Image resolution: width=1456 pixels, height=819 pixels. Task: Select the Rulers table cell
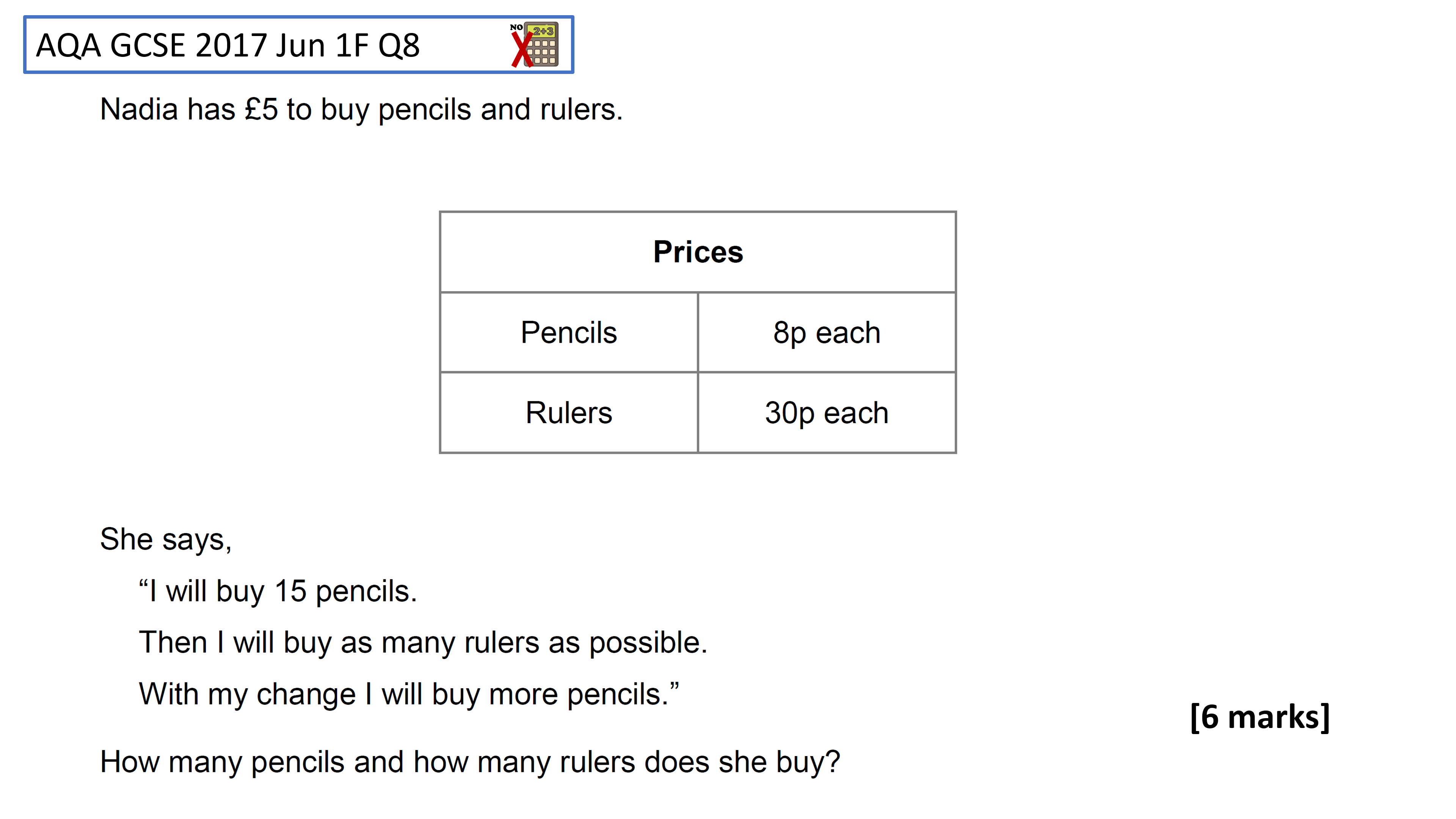[x=569, y=413]
